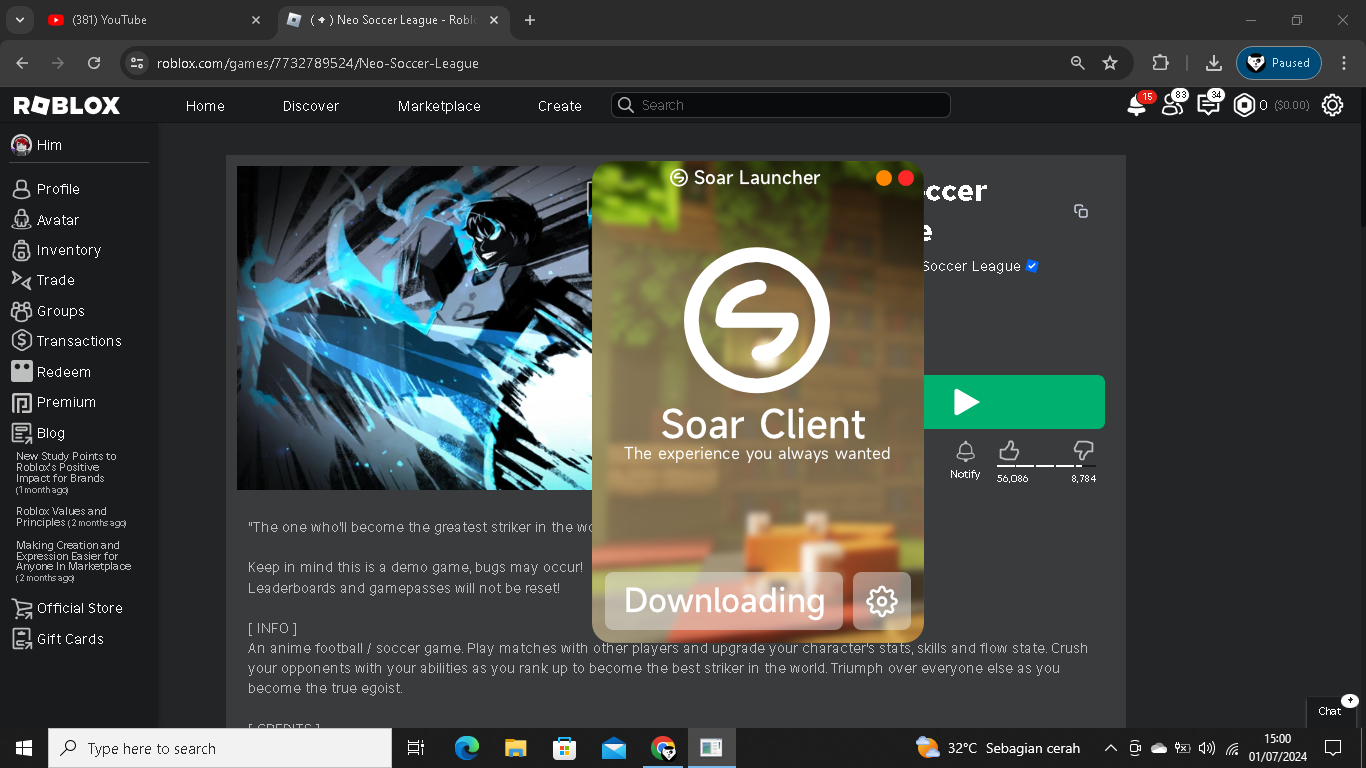Viewport: 1366px width, 768px height.
Task: Open Soar Launcher settings gear
Action: pos(882,601)
